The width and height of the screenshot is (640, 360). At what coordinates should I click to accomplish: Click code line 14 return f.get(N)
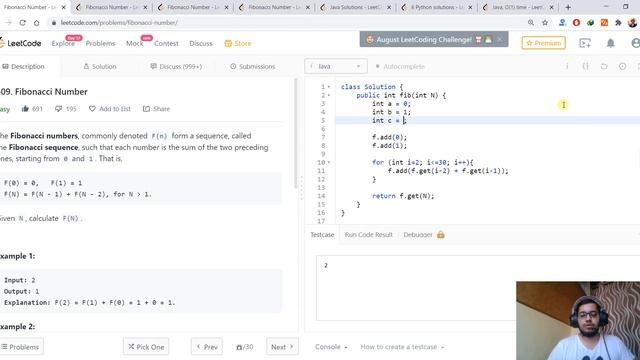[403, 196]
